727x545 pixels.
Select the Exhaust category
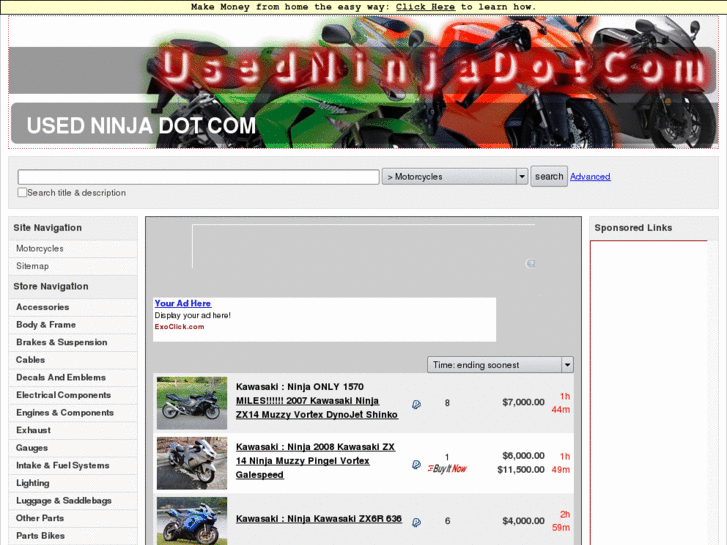coord(33,430)
